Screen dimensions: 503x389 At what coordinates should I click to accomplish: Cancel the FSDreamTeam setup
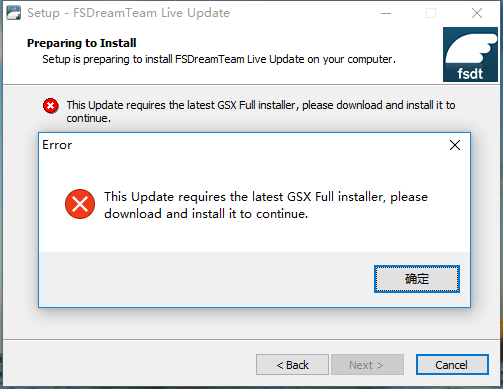point(452,365)
